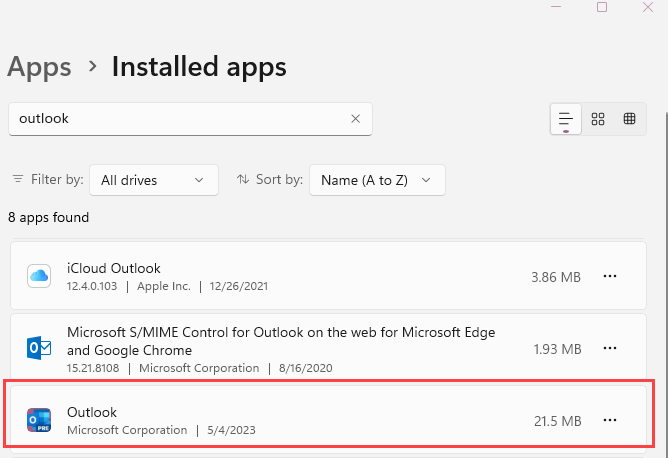This screenshot has height=458, width=668.
Task: Open more options for Outlook app
Action: (x=610, y=421)
